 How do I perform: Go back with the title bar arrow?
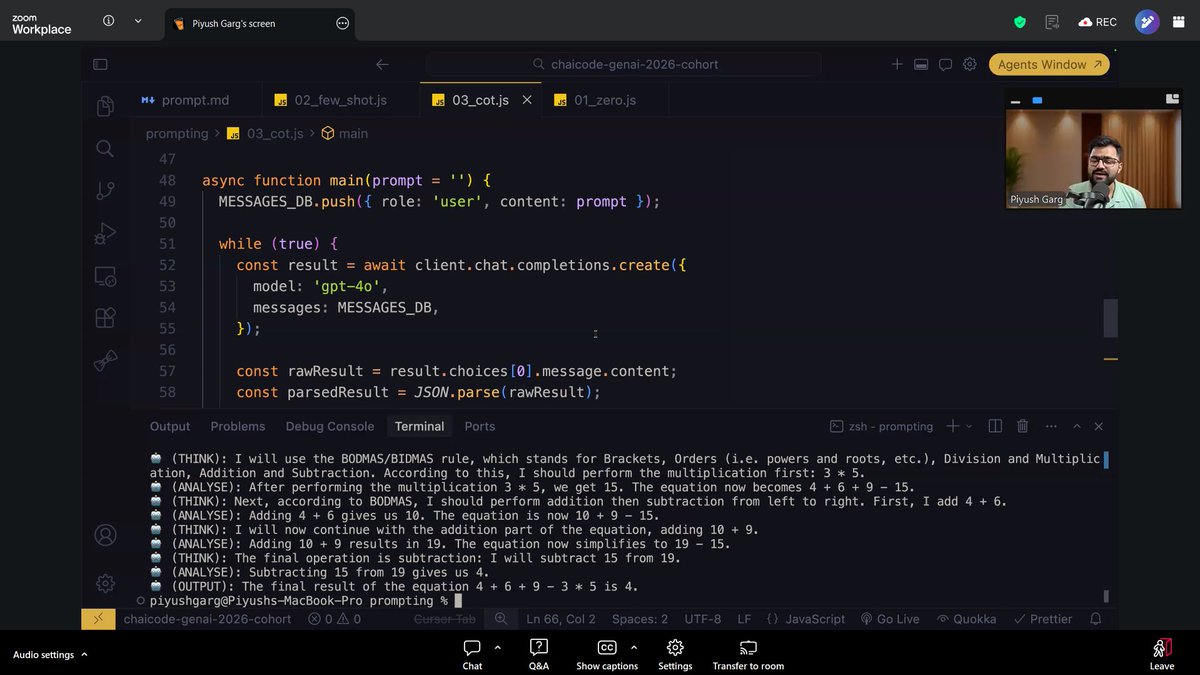click(x=382, y=64)
